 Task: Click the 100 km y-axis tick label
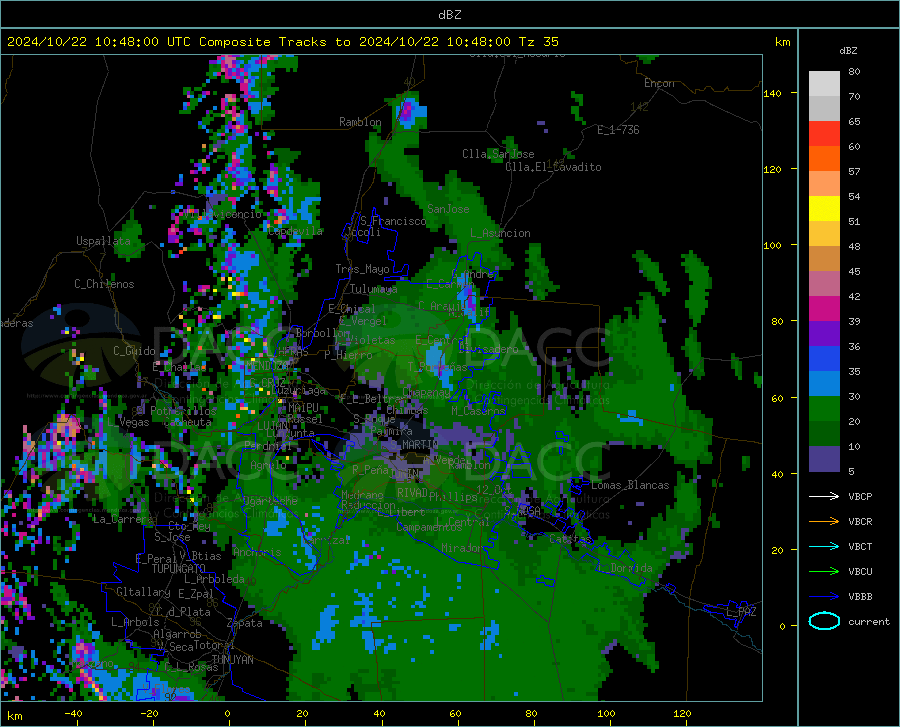coord(772,246)
